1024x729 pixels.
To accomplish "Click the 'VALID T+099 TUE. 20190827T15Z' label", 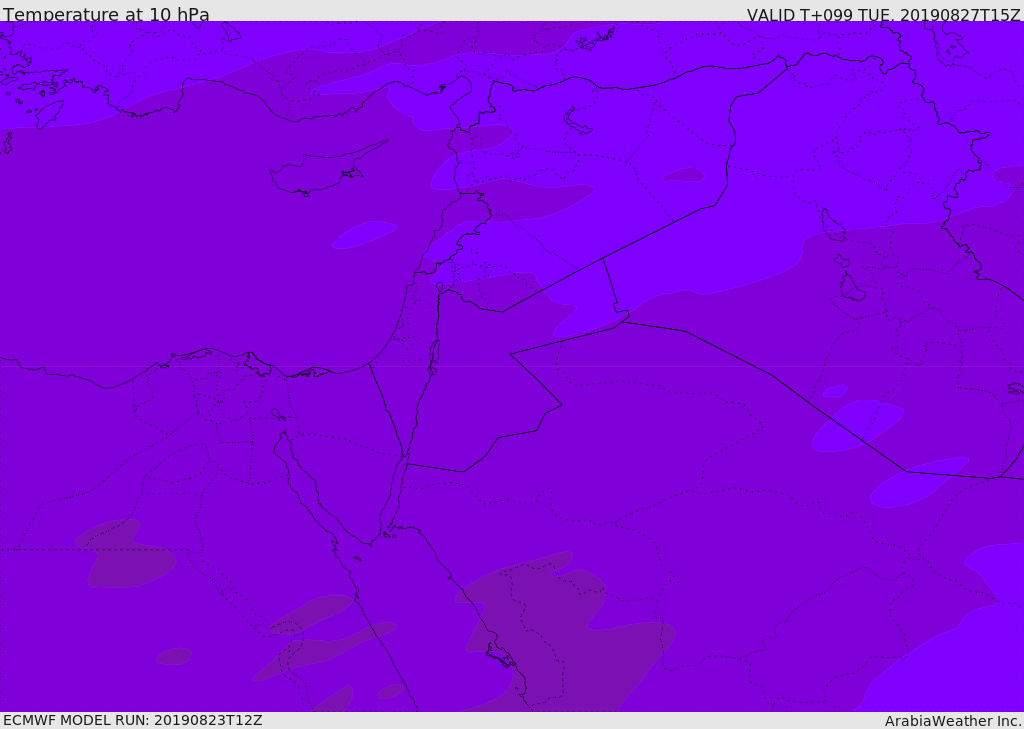I will coord(884,15).
